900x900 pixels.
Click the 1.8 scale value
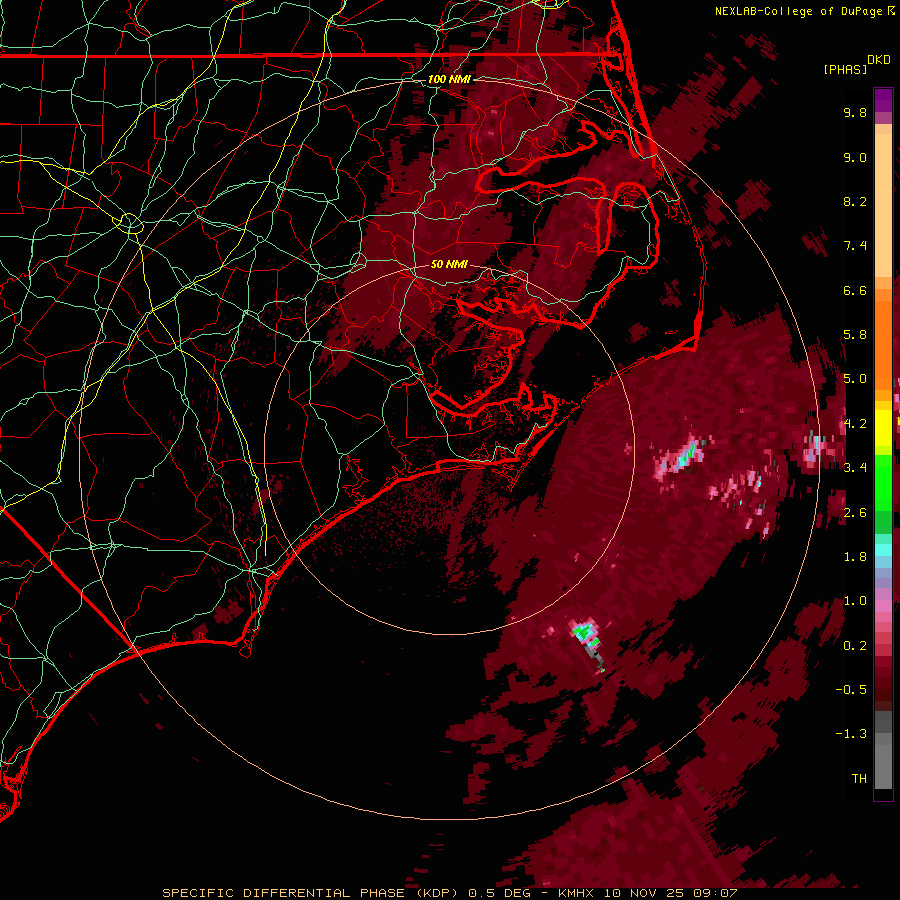coord(855,557)
